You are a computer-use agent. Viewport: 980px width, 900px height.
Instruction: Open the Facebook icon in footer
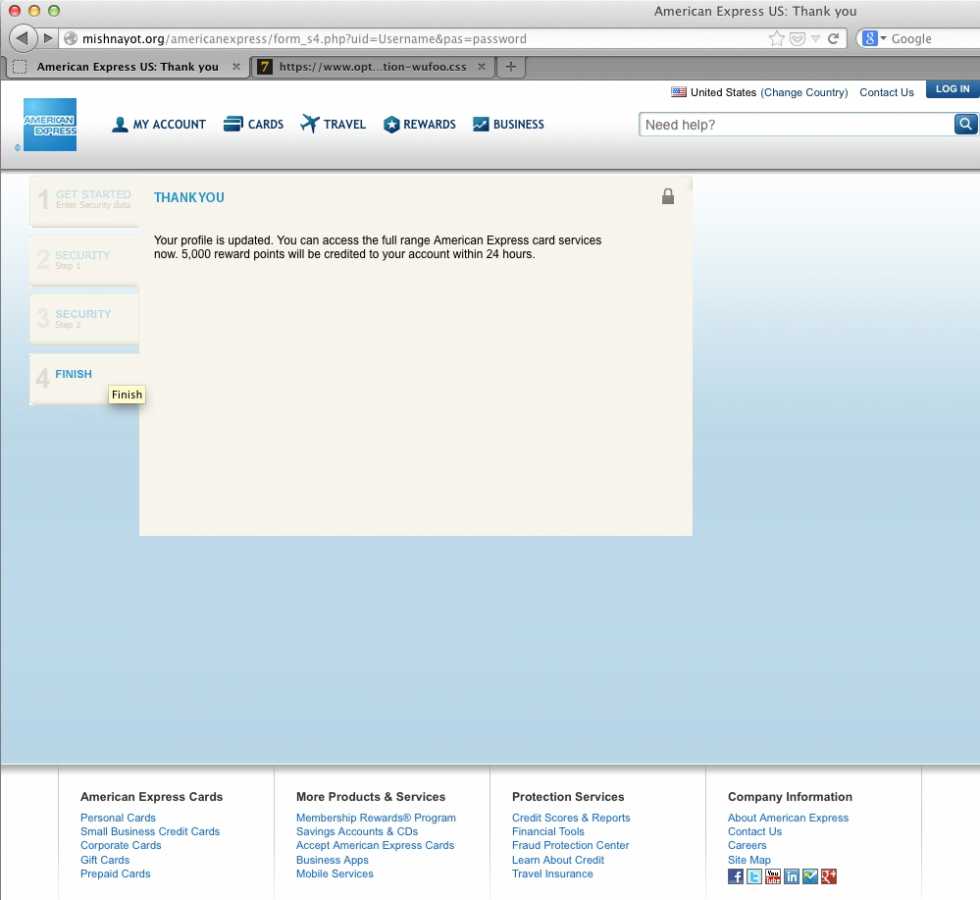(x=736, y=877)
